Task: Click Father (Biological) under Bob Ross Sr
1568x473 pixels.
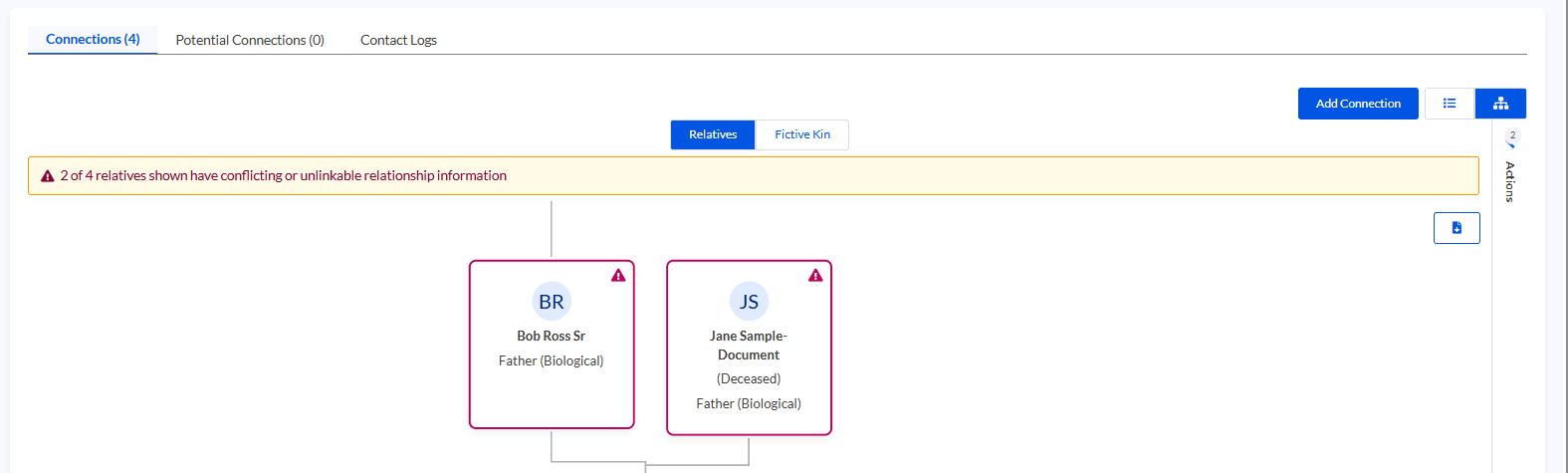Action: (552, 360)
